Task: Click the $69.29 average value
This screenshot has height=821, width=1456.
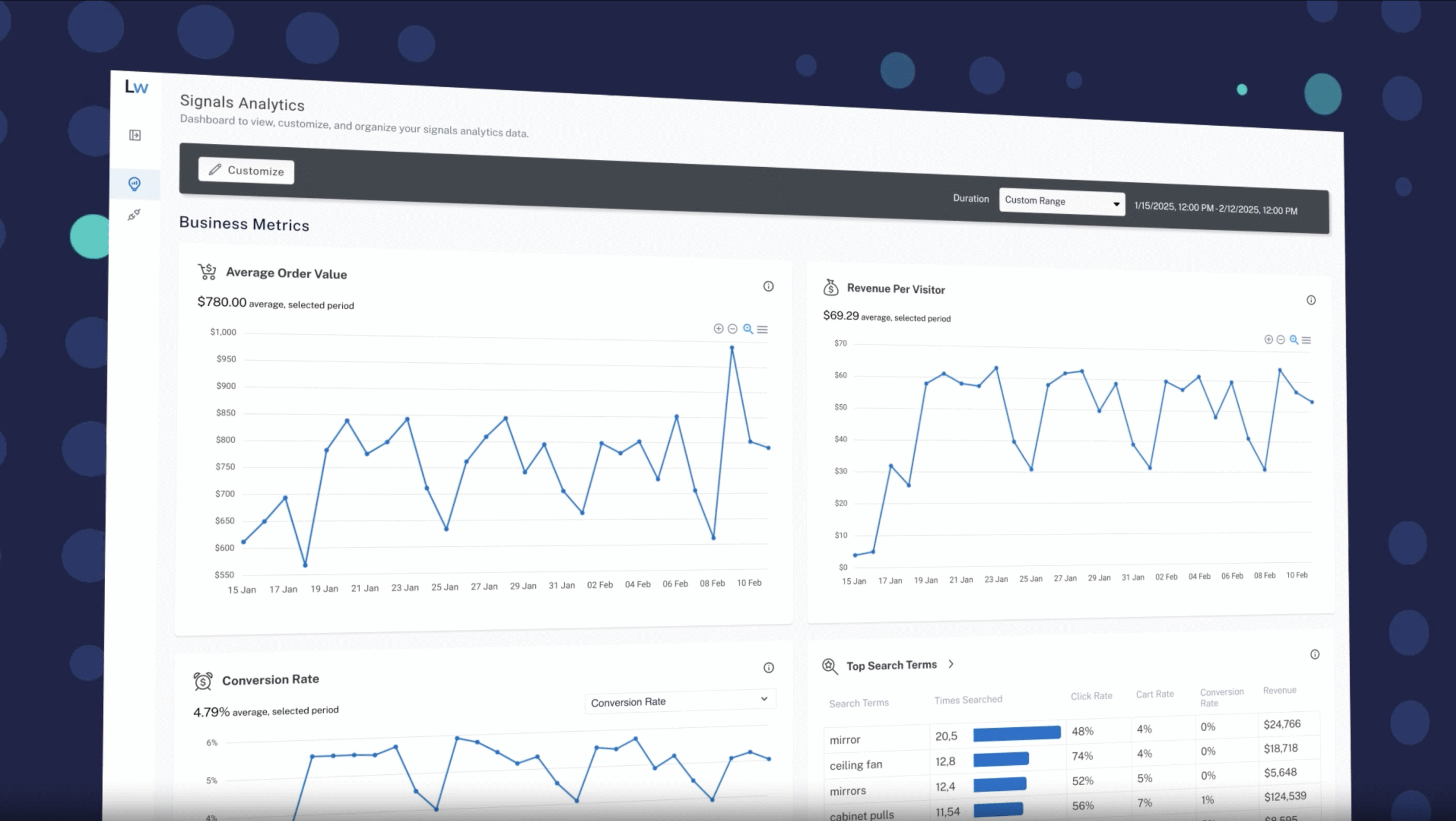Action: coord(841,315)
